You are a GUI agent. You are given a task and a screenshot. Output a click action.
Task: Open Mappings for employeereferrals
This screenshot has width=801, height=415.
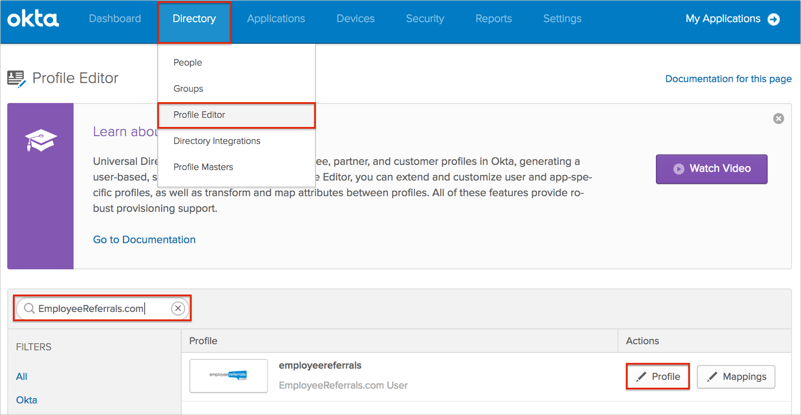pos(736,377)
